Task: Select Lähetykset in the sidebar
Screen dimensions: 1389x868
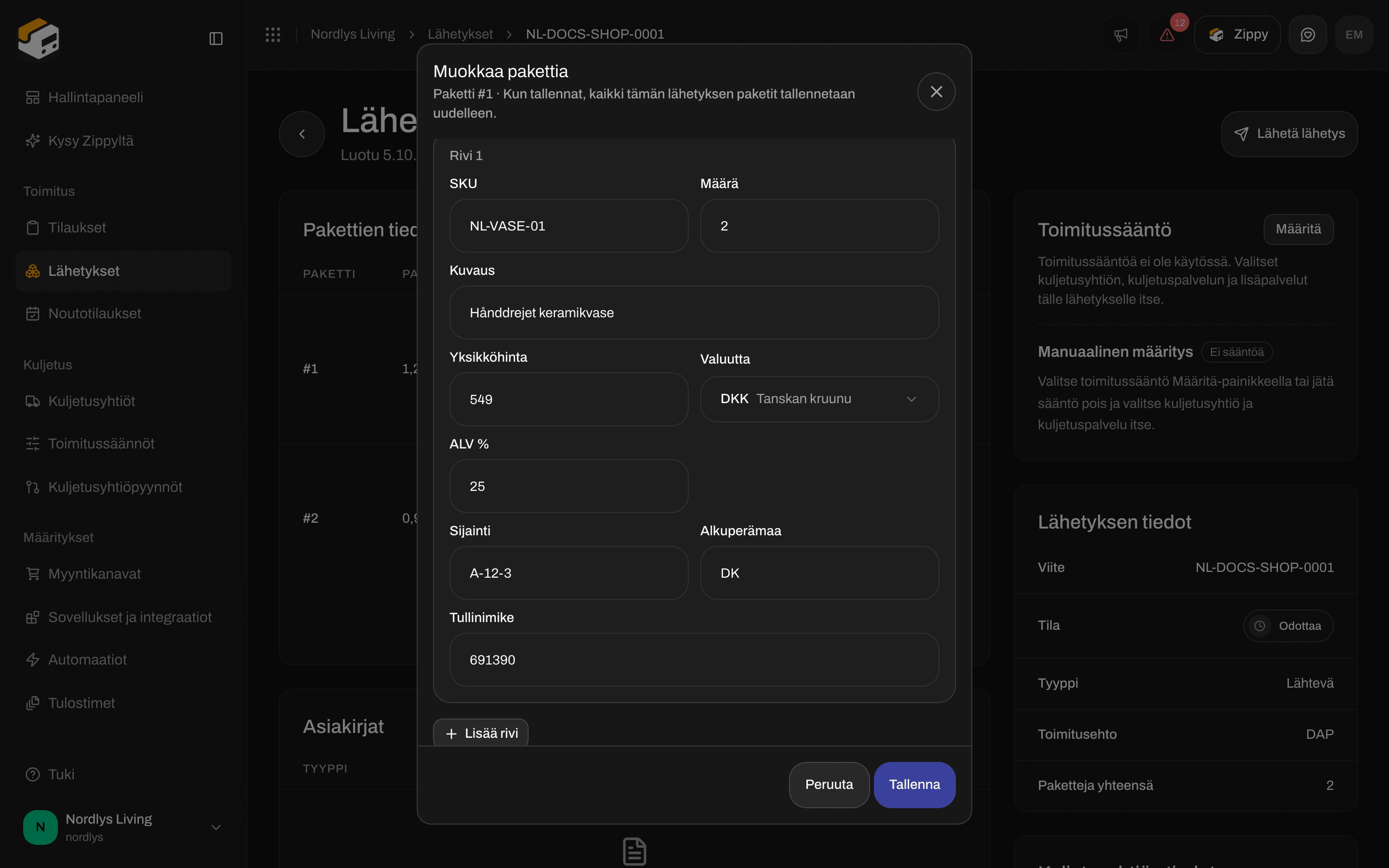Action: pos(123,271)
